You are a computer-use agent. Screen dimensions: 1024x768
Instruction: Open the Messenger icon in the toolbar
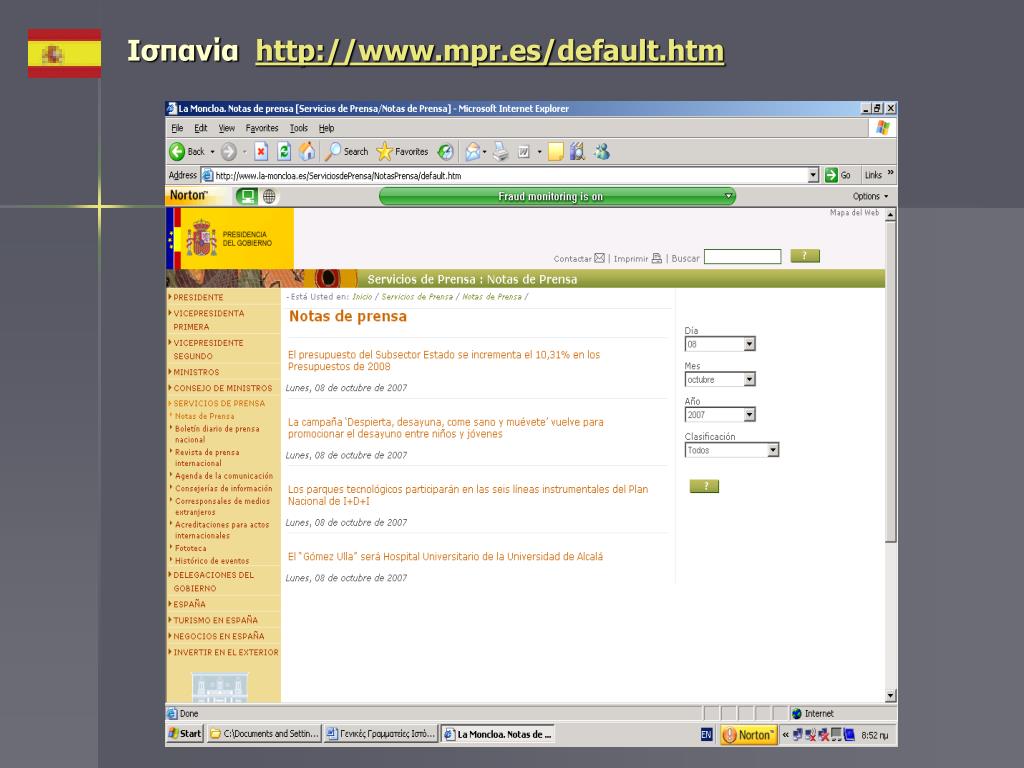pos(601,152)
